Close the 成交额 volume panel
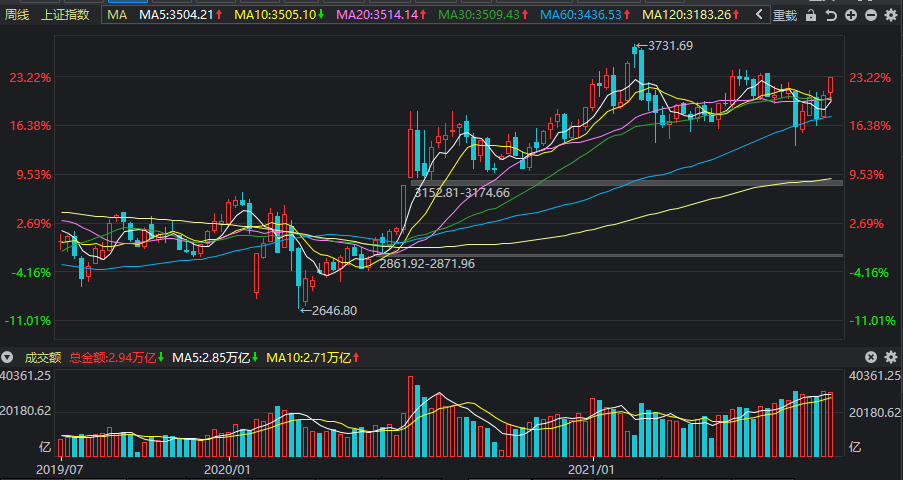This screenshot has width=903, height=480. [871, 357]
